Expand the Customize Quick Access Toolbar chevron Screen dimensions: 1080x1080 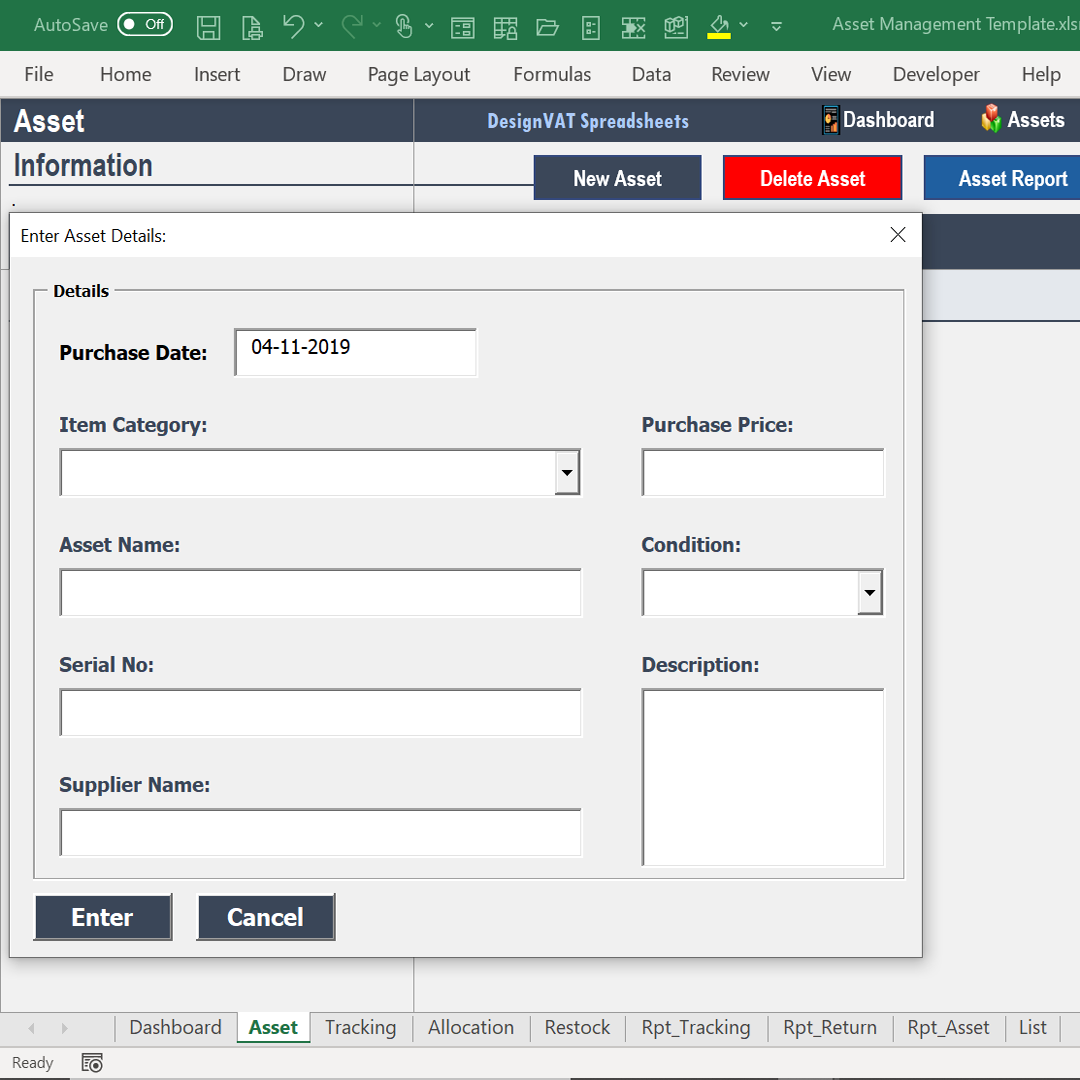point(777,27)
